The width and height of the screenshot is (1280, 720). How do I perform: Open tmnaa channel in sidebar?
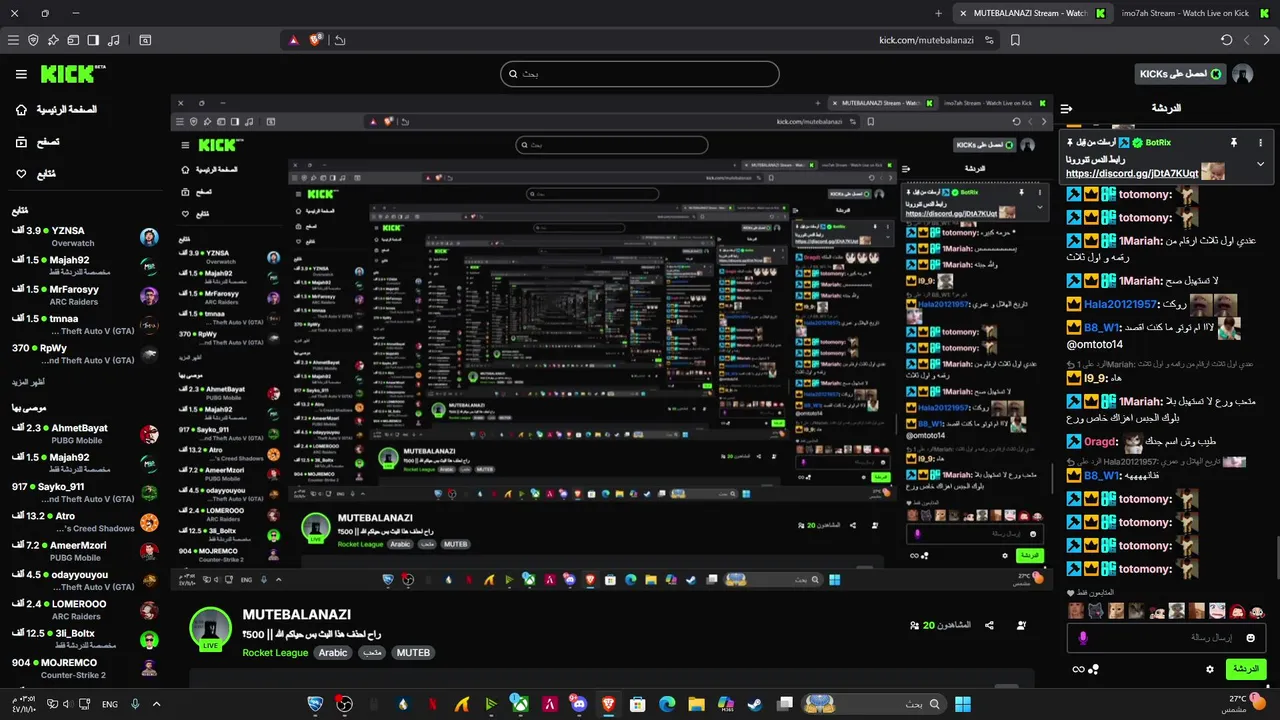[85, 324]
